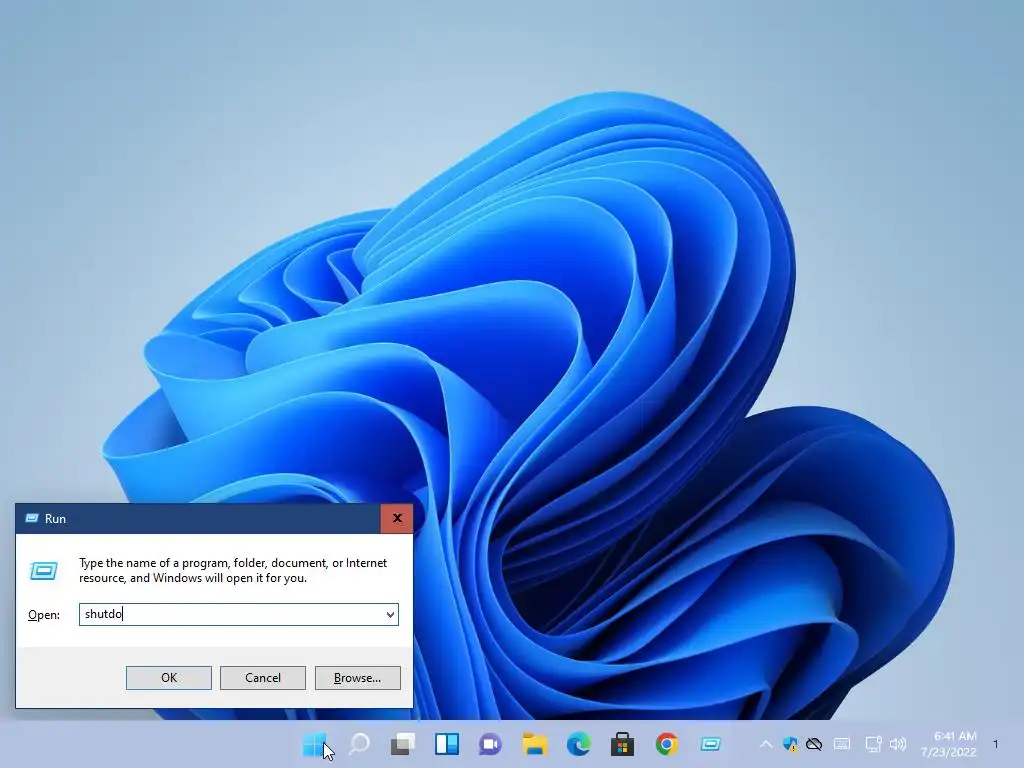The height and width of the screenshot is (768, 1024).
Task: Click the Run app taskbar icon
Action: coord(711,744)
